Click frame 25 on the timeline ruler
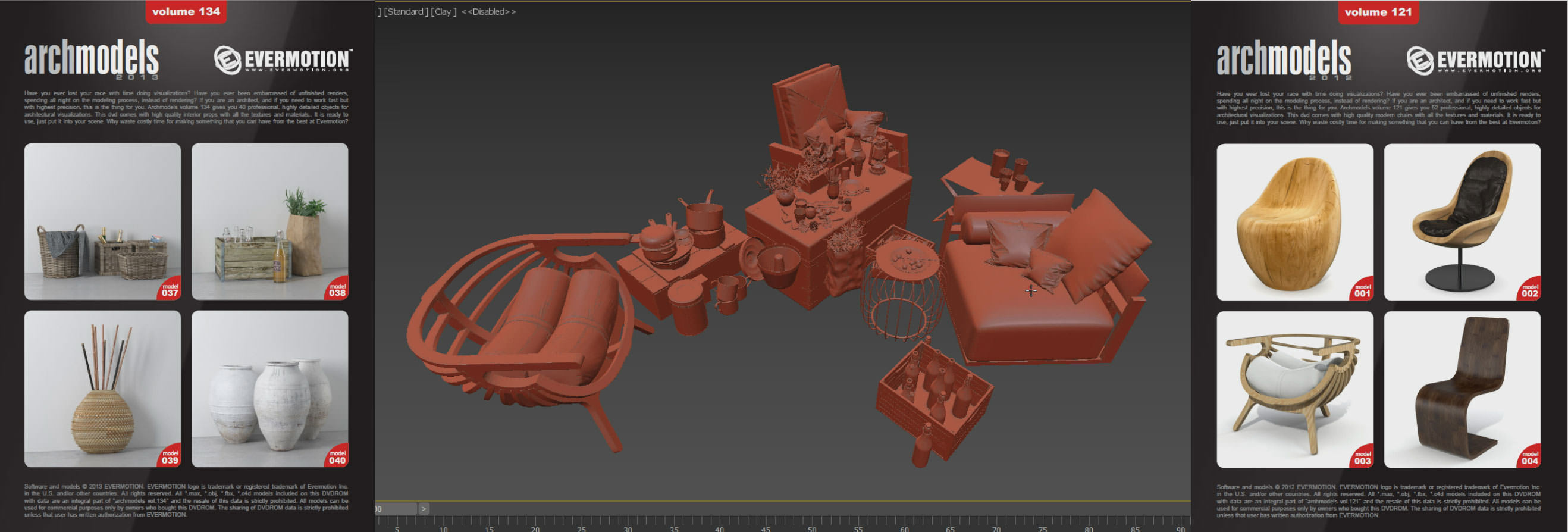This screenshot has width=1568, height=532. tap(581, 528)
